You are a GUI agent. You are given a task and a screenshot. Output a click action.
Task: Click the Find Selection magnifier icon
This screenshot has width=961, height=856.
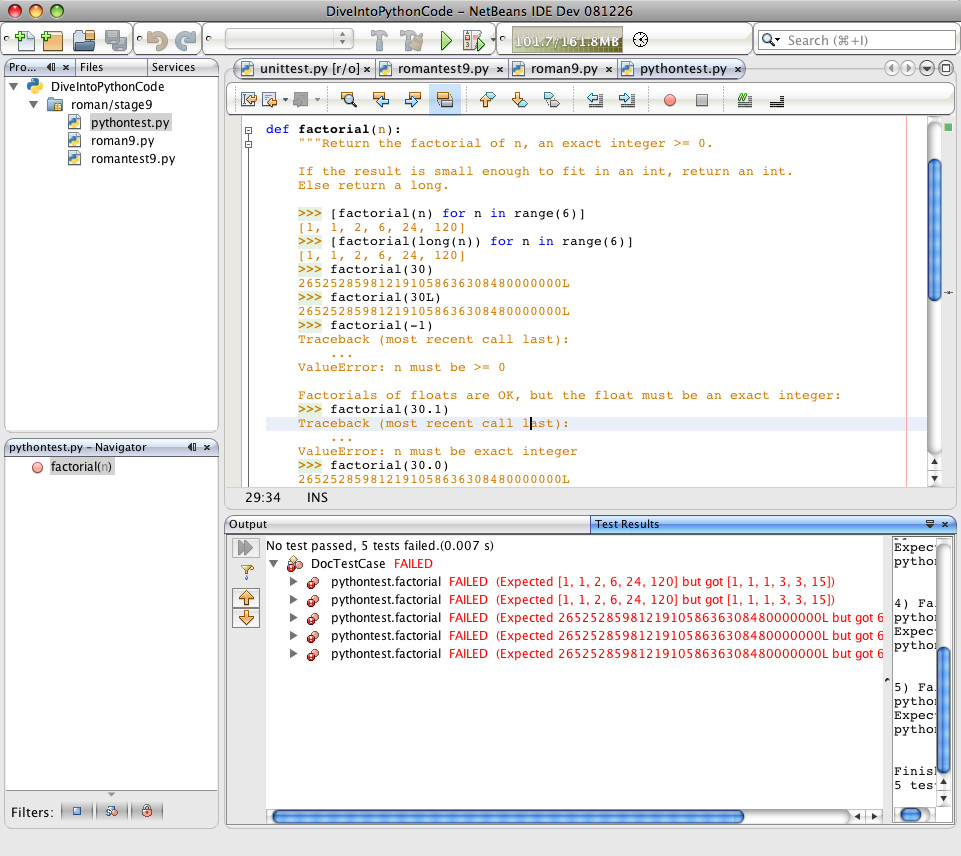click(x=349, y=99)
